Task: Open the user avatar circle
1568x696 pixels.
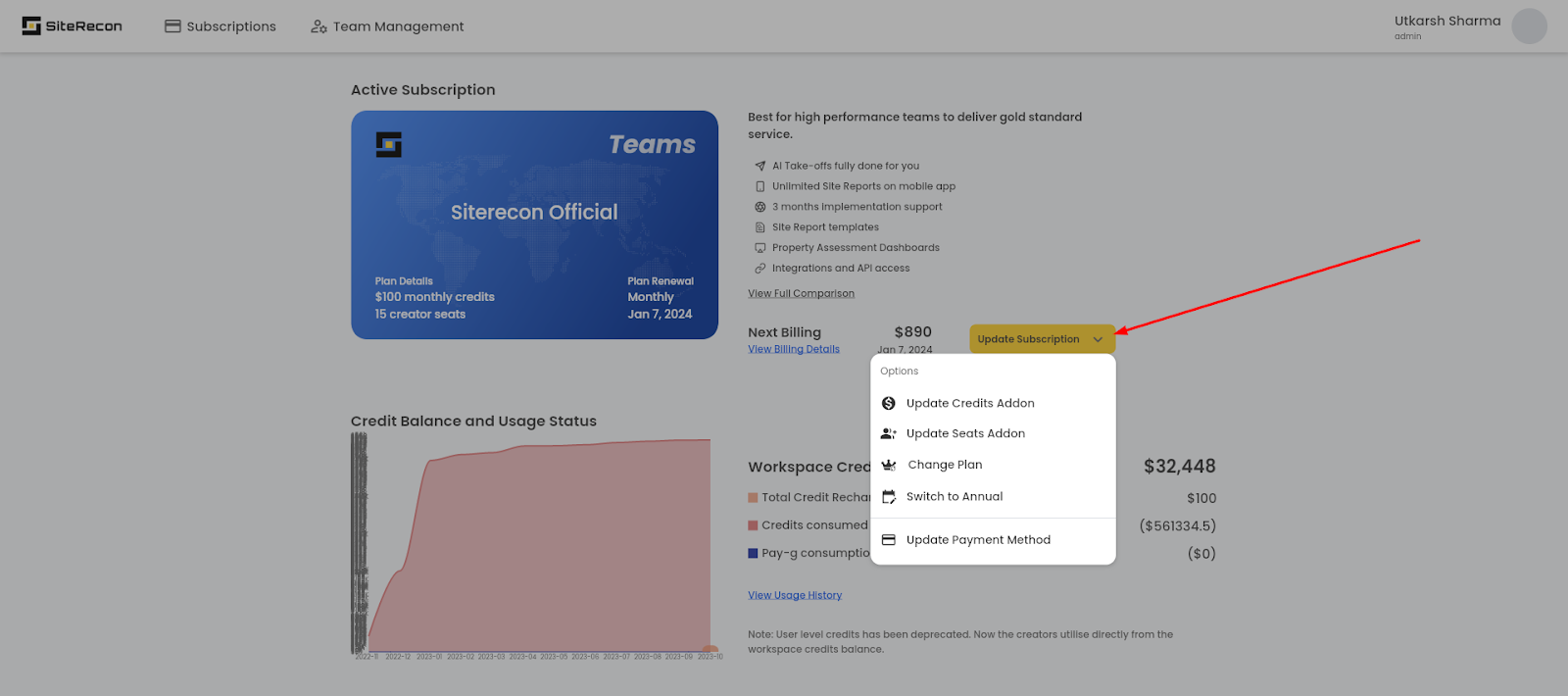Action: click(x=1529, y=26)
